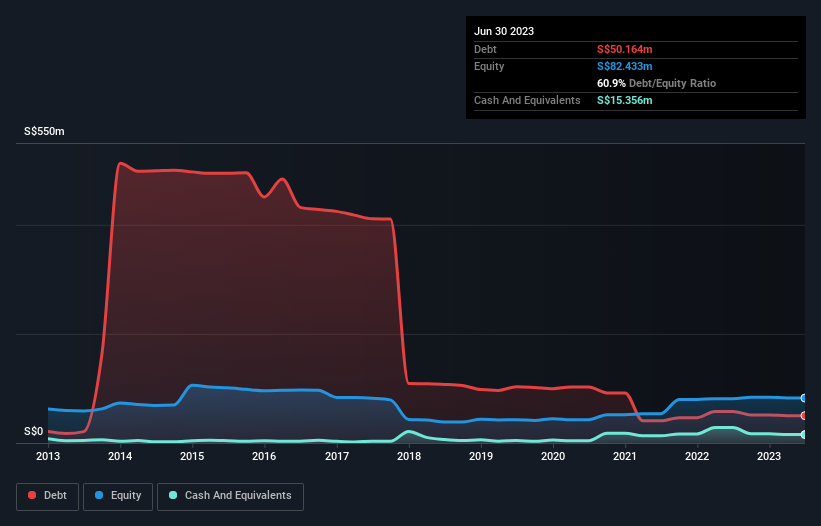Click the S$82.433m equity value
The image size is (821, 526).
click(x=625, y=66)
